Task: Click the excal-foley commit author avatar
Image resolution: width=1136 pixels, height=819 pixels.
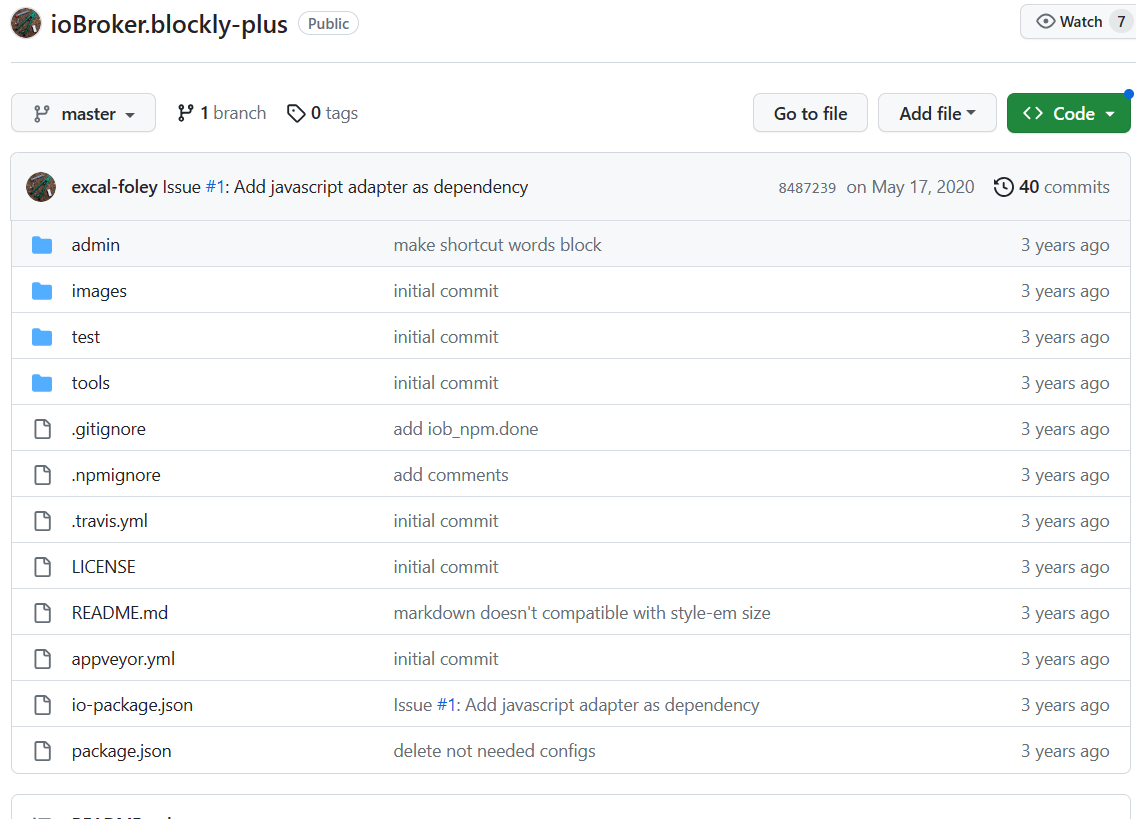Action: (41, 187)
